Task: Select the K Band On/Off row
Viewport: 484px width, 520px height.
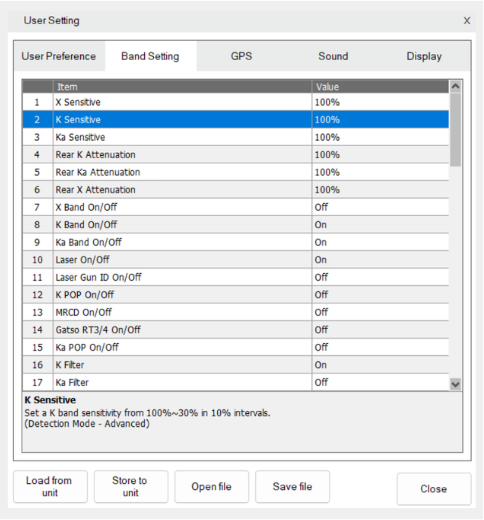Action: coord(236,224)
